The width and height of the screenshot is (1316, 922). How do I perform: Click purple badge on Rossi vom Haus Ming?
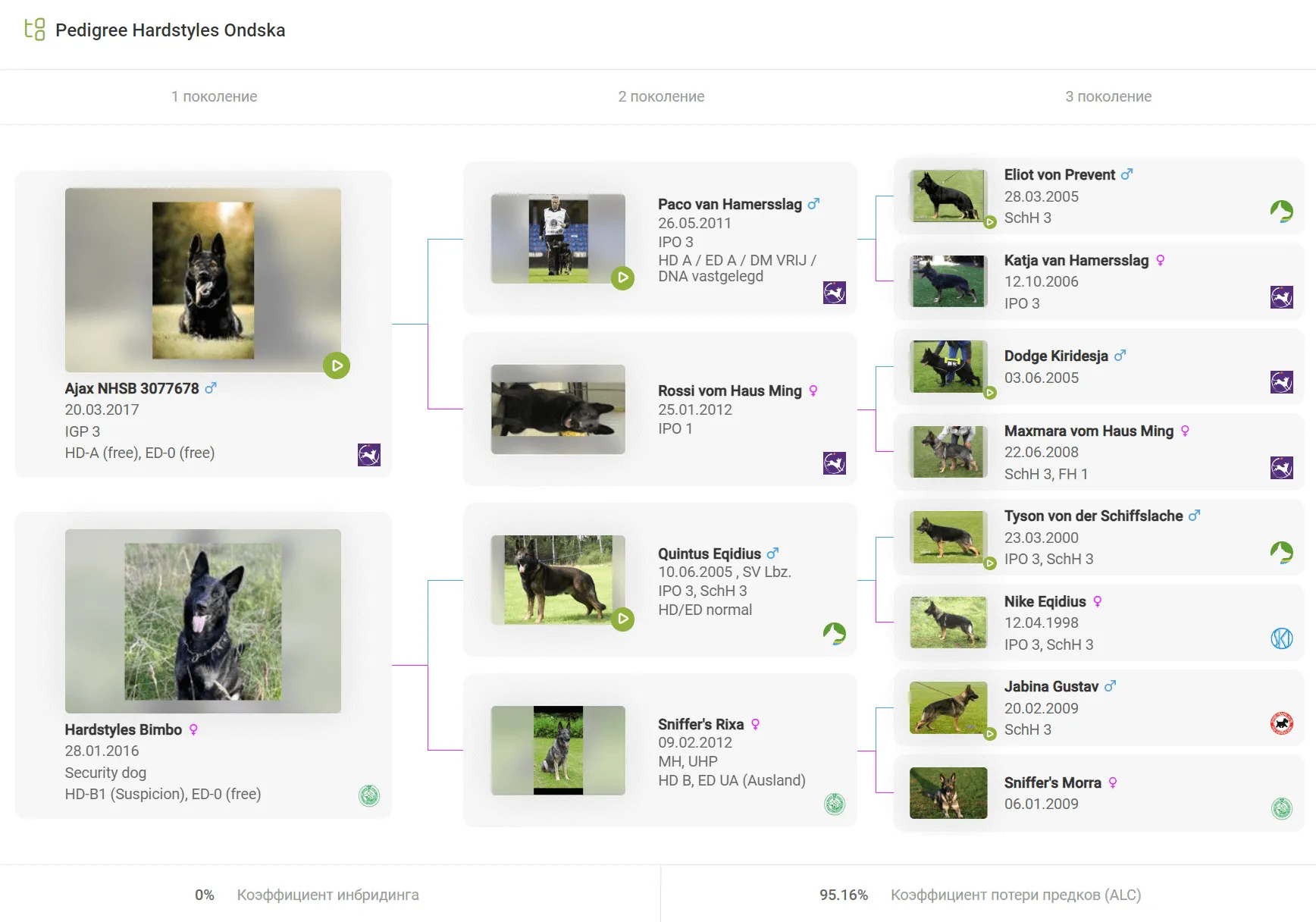(x=834, y=463)
